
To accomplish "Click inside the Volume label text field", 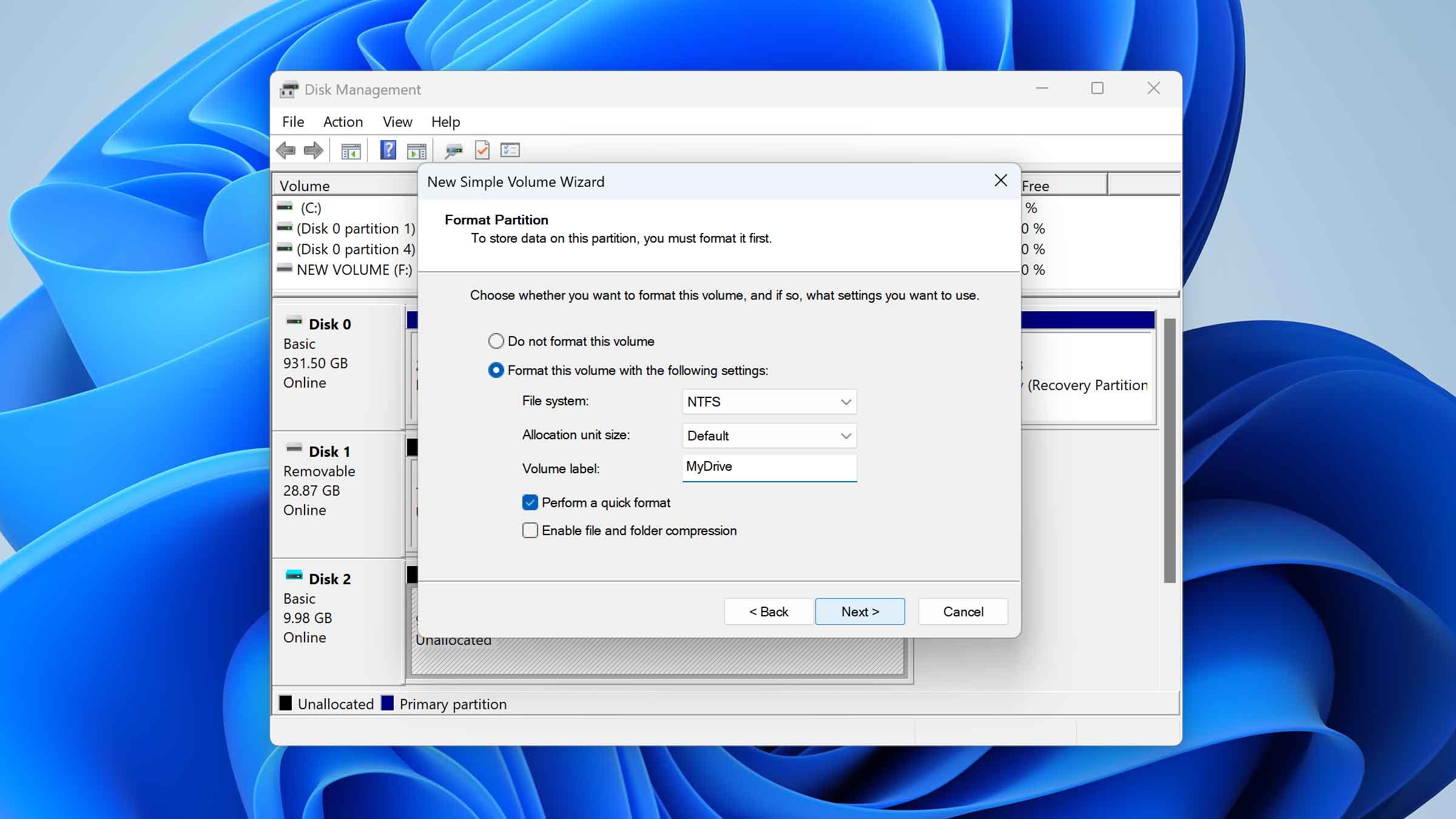I will coord(769,467).
